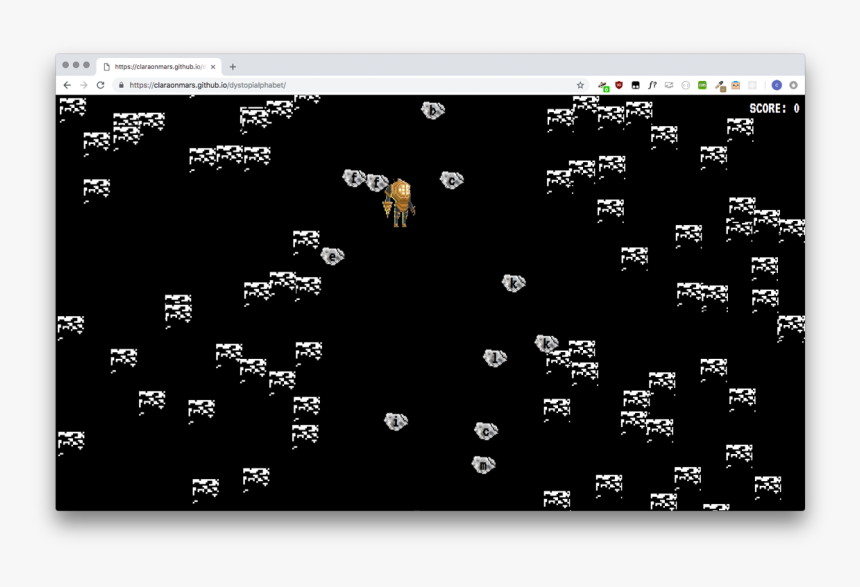Open the red shield extension
Screen dimensions: 860x587
(x=619, y=85)
